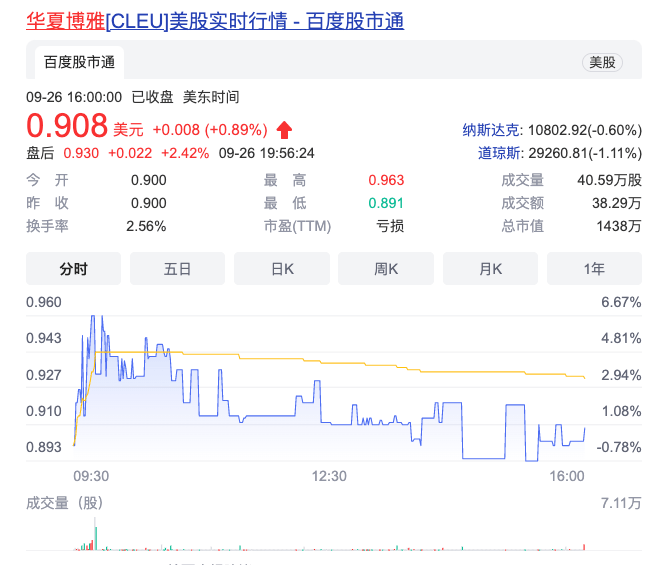Click the 0.960 price axis label

[x=44, y=302]
